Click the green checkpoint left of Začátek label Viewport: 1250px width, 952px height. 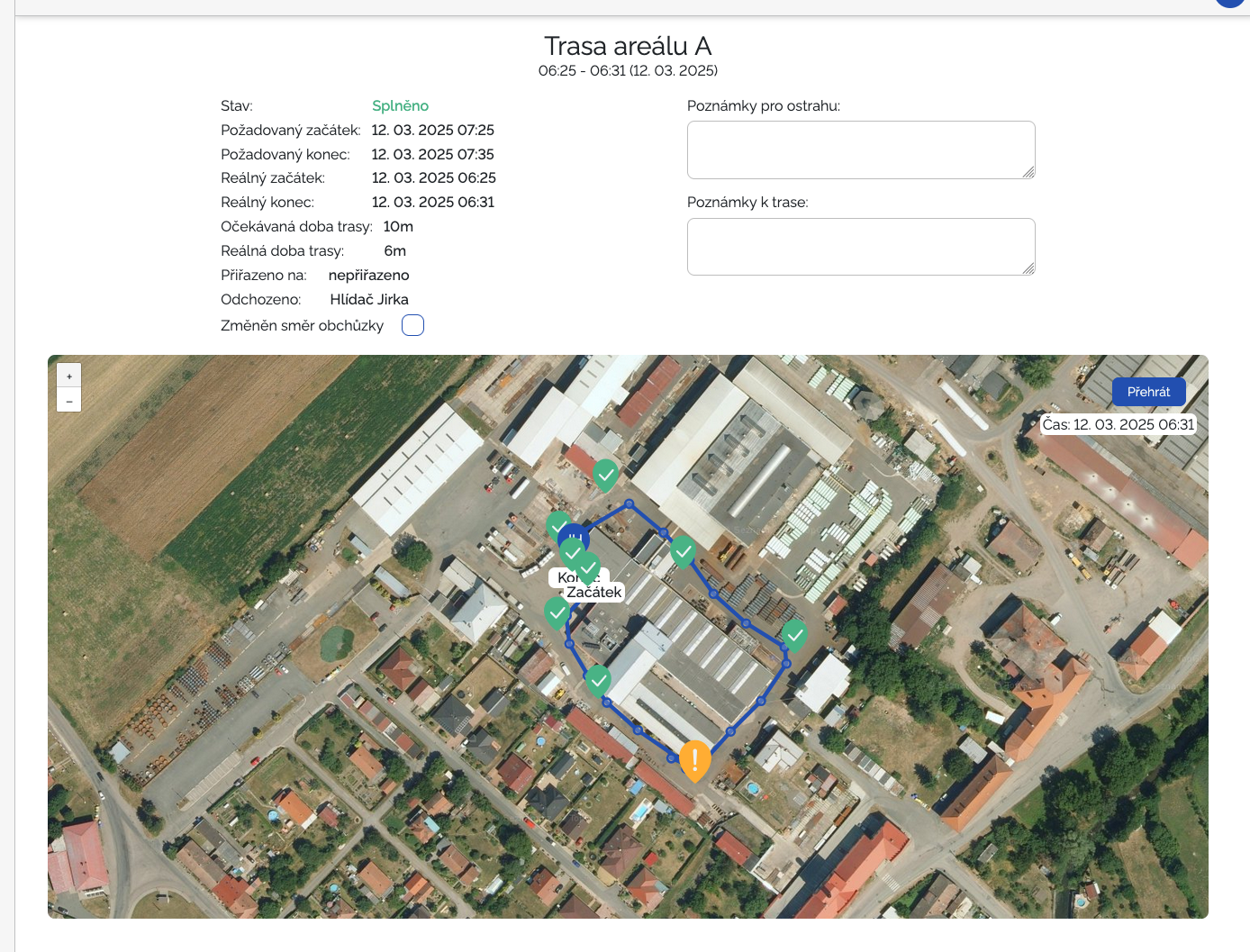(557, 612)
